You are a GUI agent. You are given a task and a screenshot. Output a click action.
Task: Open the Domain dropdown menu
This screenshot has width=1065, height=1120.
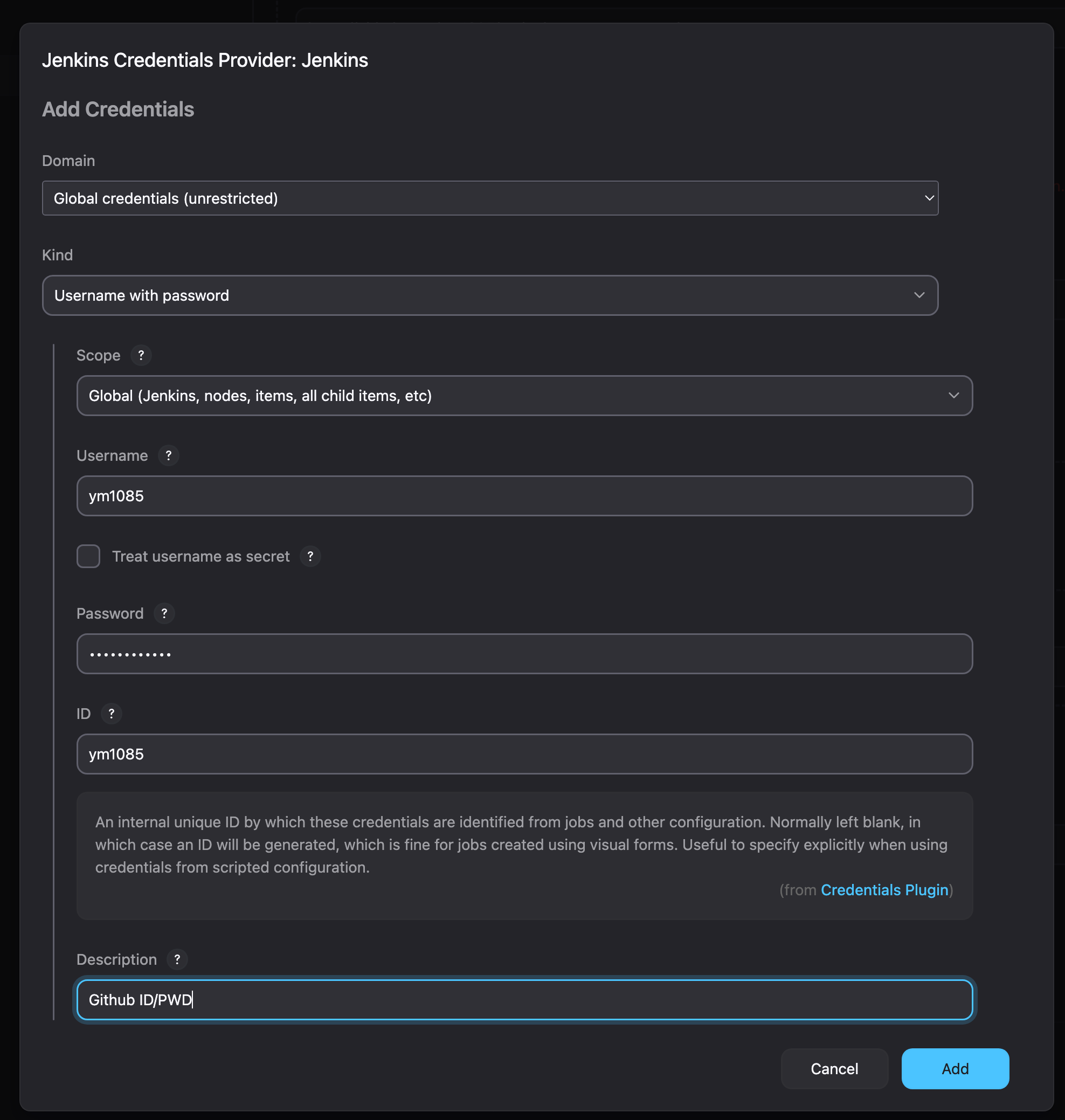point(489,198)
